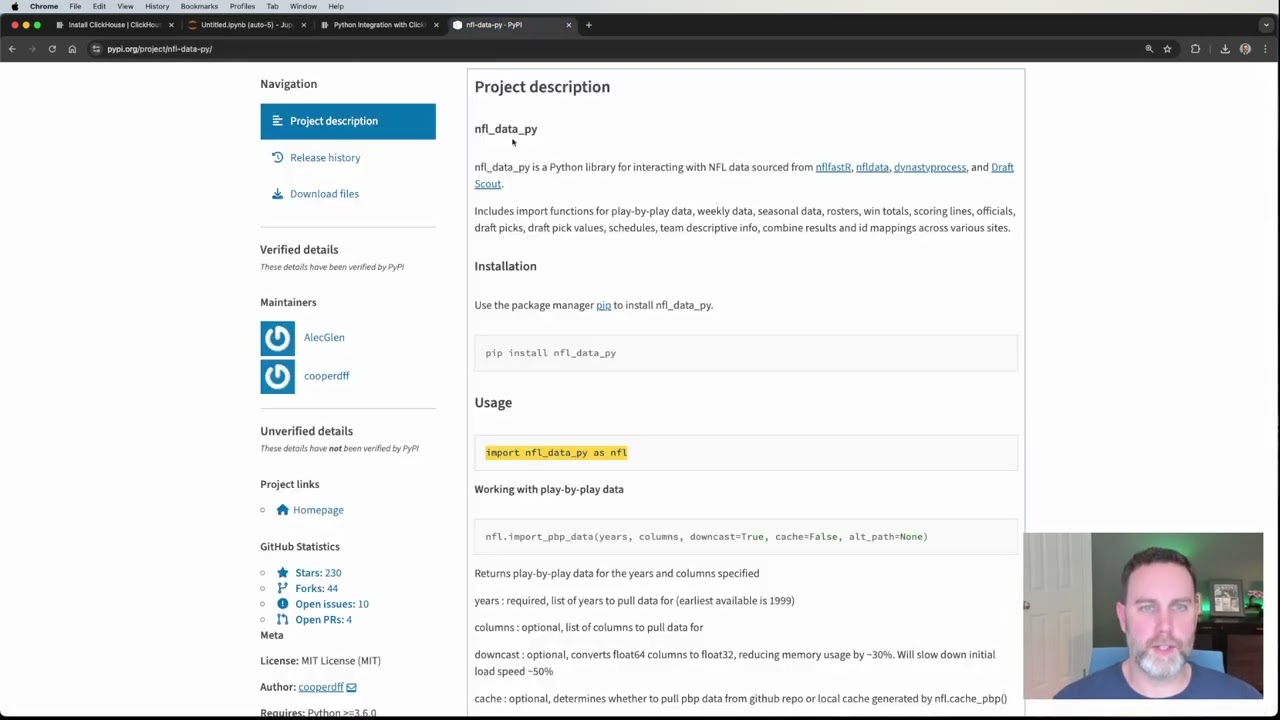This screenshot has width=1280, height=720.
Task: Follow the dynastyprocess link
Action: click(930, 168)
